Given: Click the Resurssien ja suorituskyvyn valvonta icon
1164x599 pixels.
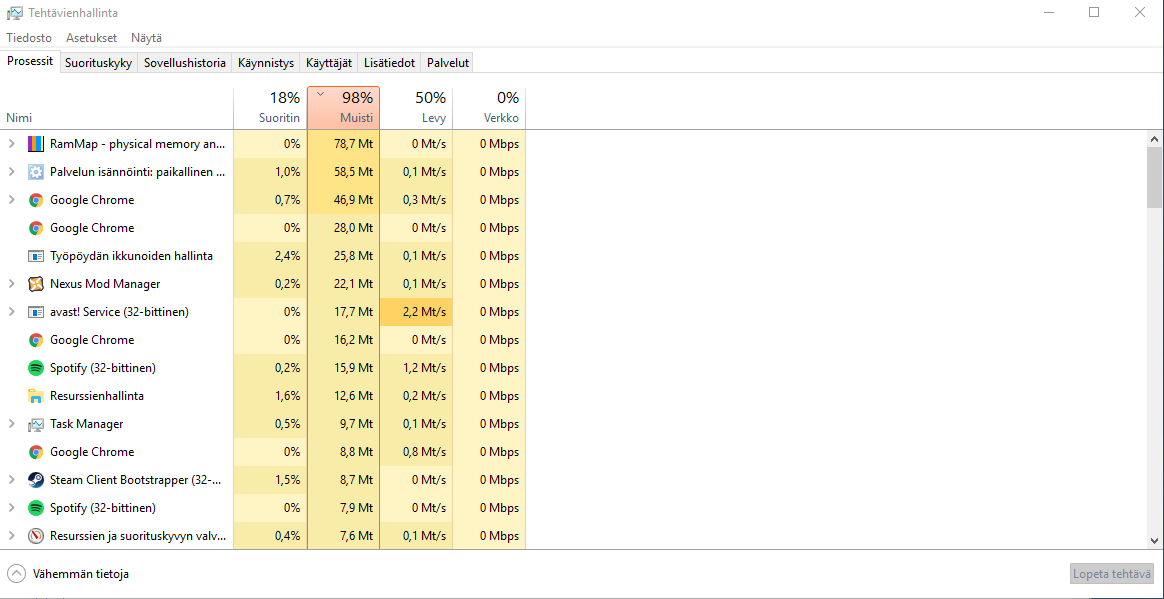Looking at the screenshot, I should (x=36, y=536).
